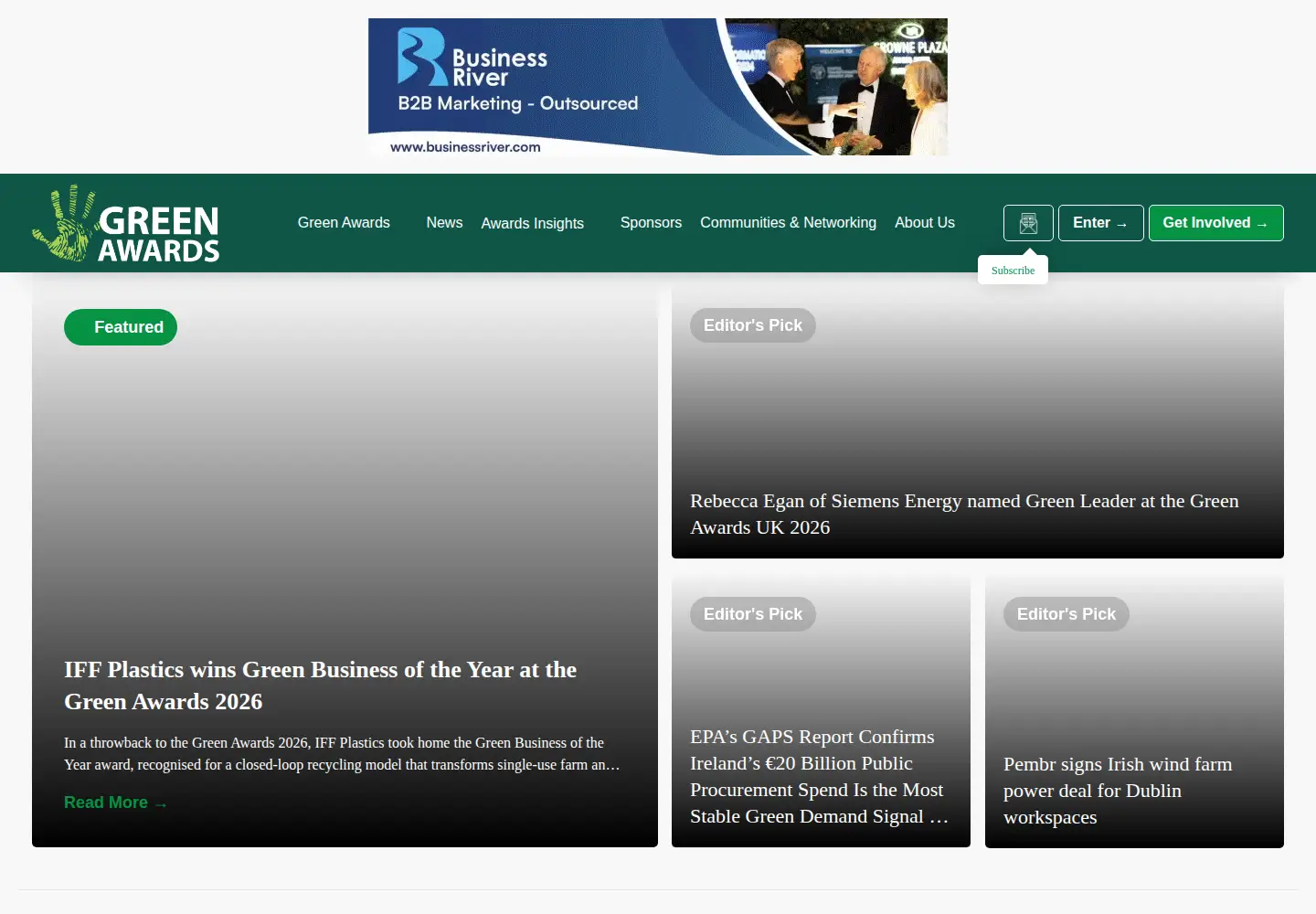Image resolution: width=1316 pixels, height=914 pixels.
Task: Go to the News section
Action: tap(444, 222)
